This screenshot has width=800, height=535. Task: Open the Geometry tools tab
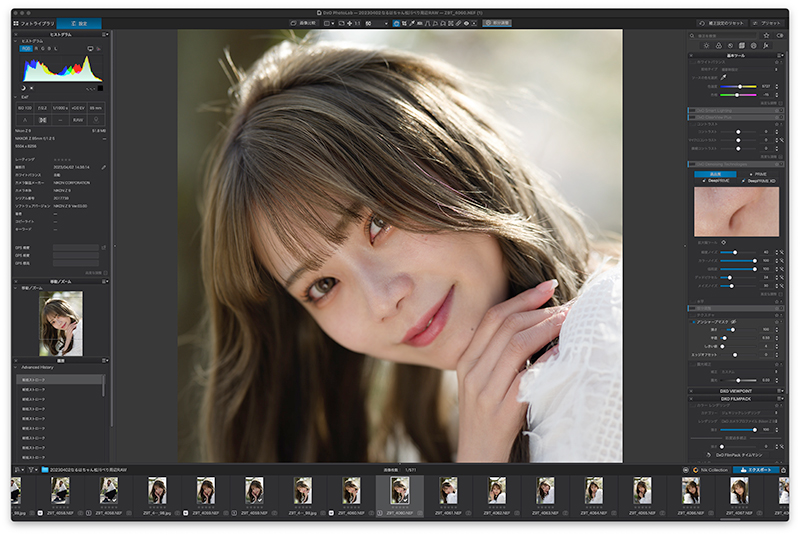(742, 45)
